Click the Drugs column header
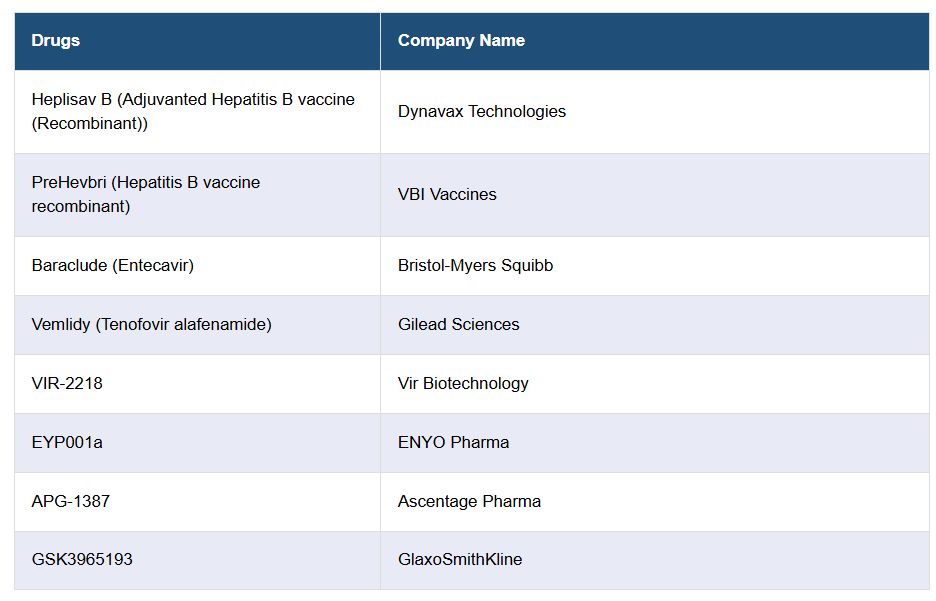 point(56,41)
